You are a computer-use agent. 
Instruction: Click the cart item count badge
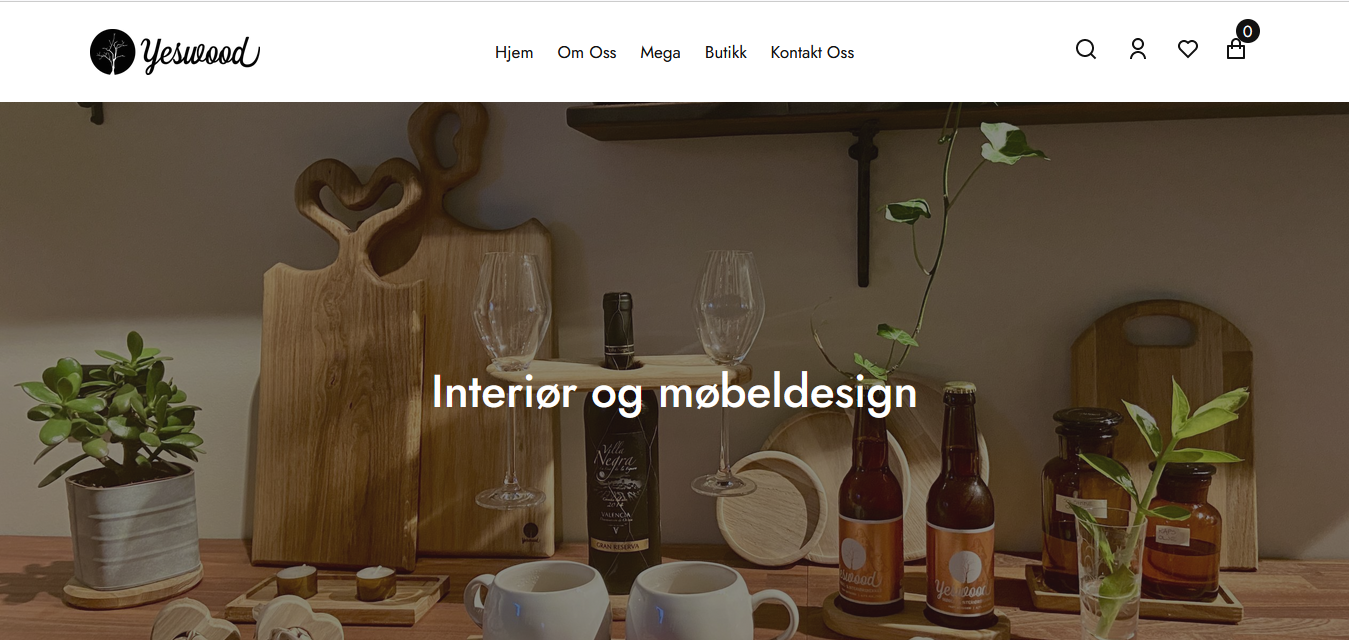[1247, 31]
